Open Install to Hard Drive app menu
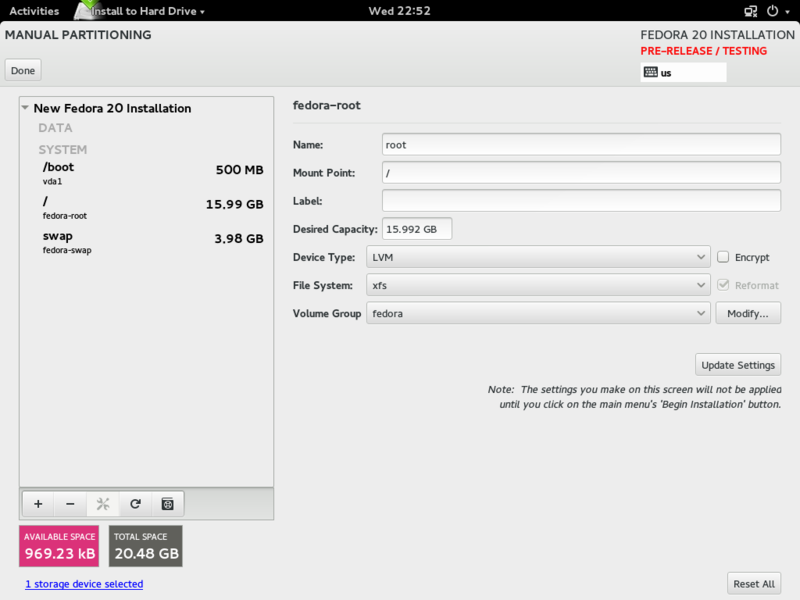This screenshot has height=600, width=800. (x=148, y=11)
